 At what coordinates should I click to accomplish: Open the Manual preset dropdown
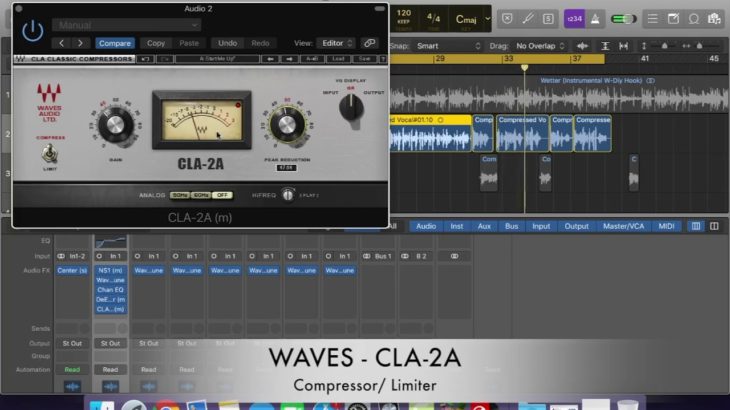coord(126,25)
